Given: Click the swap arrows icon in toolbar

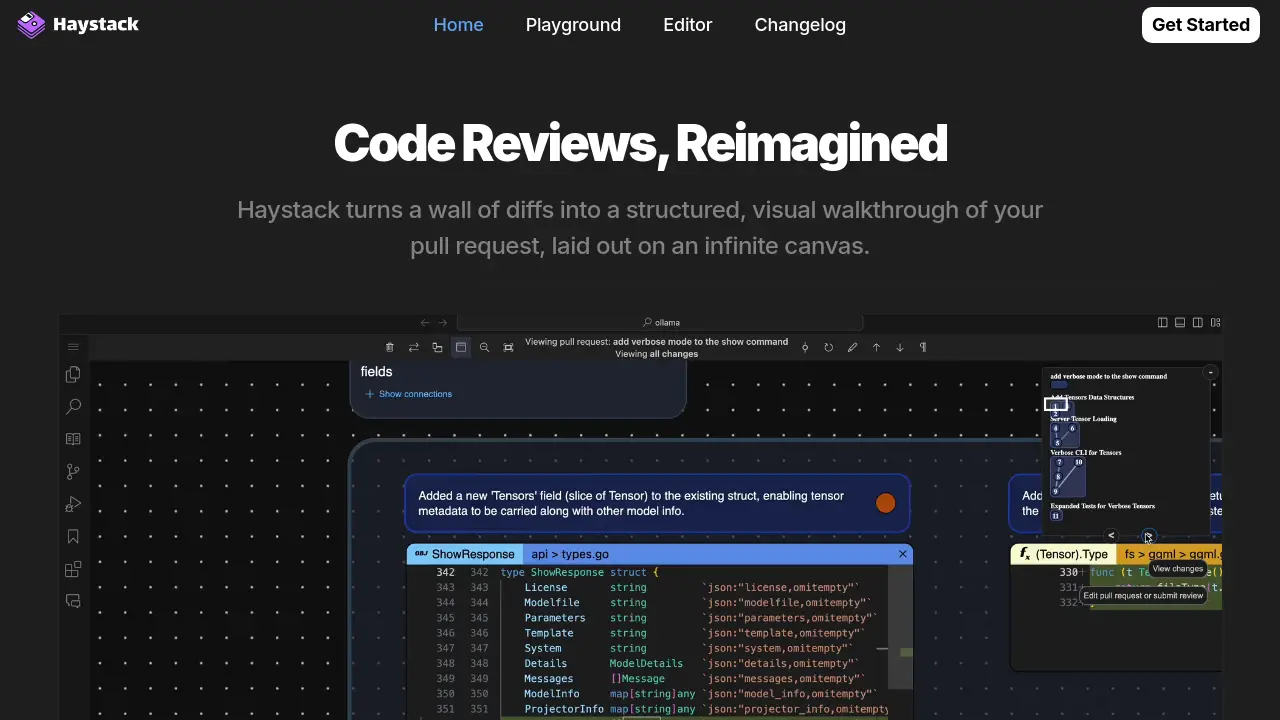Looking at the screenshot, I should click(413, 347).
